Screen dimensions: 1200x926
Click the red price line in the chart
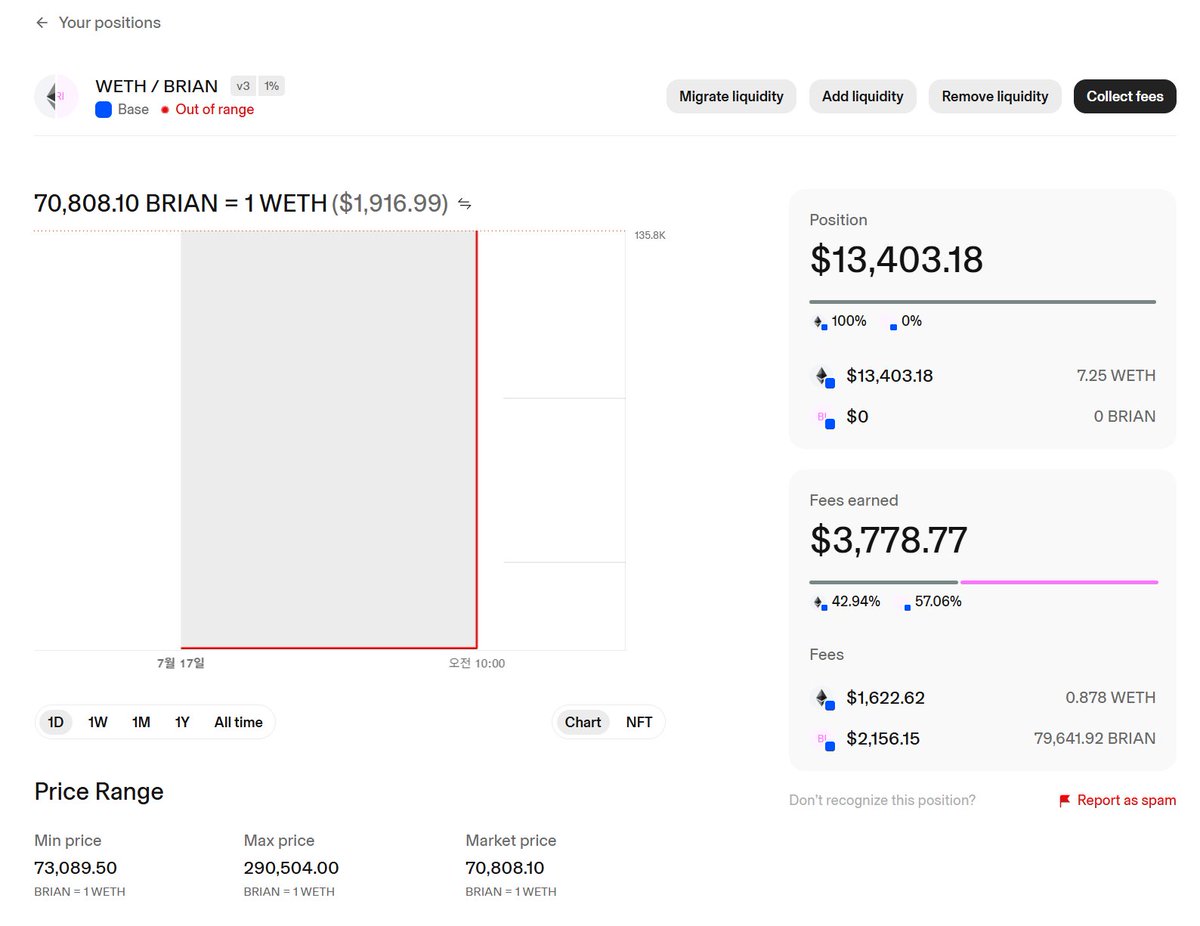[477, 440]
